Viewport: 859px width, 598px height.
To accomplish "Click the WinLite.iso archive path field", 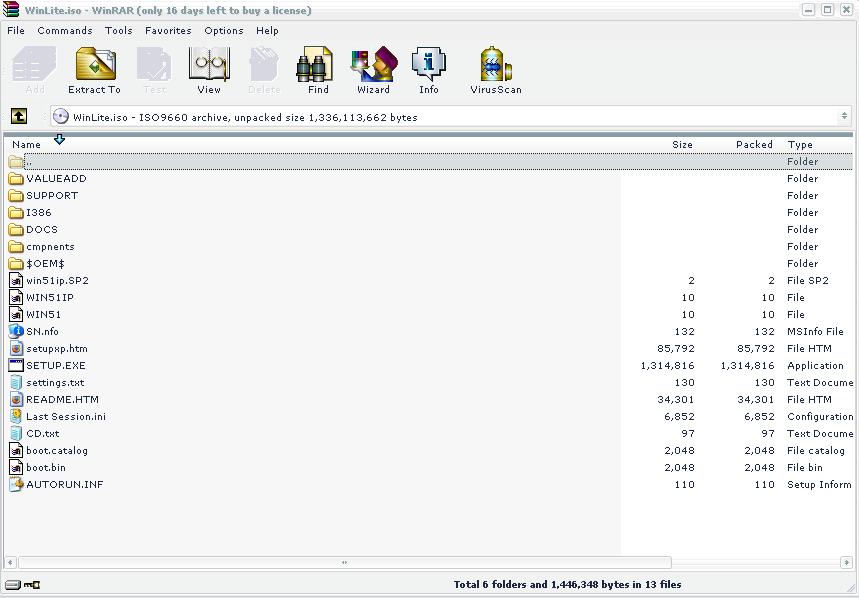I will 450,117.
